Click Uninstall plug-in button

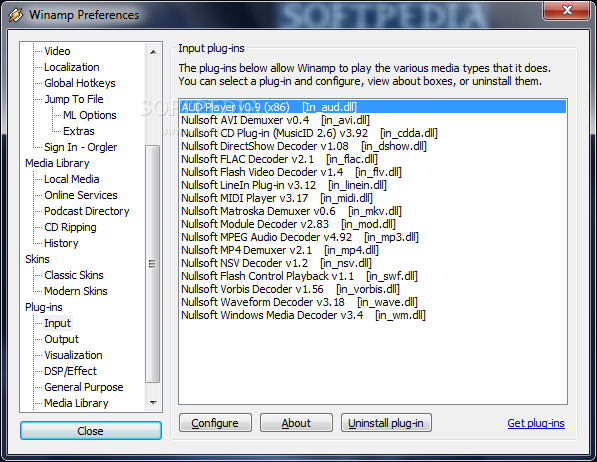(386, 423)
